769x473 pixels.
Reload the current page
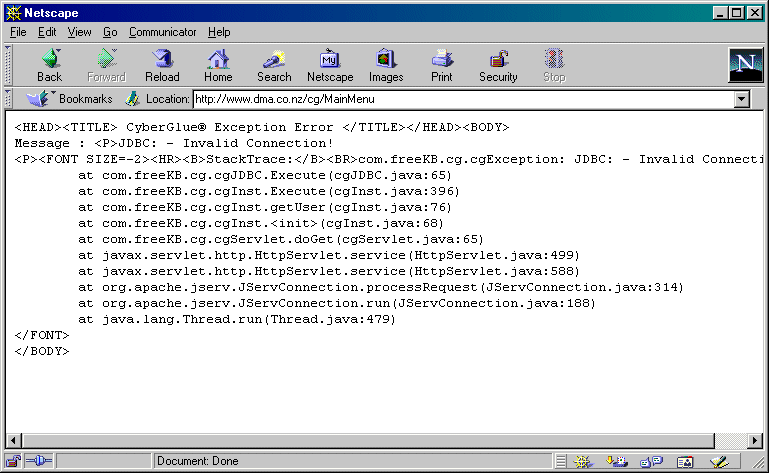pyautogui.click(x=162, y=66)
